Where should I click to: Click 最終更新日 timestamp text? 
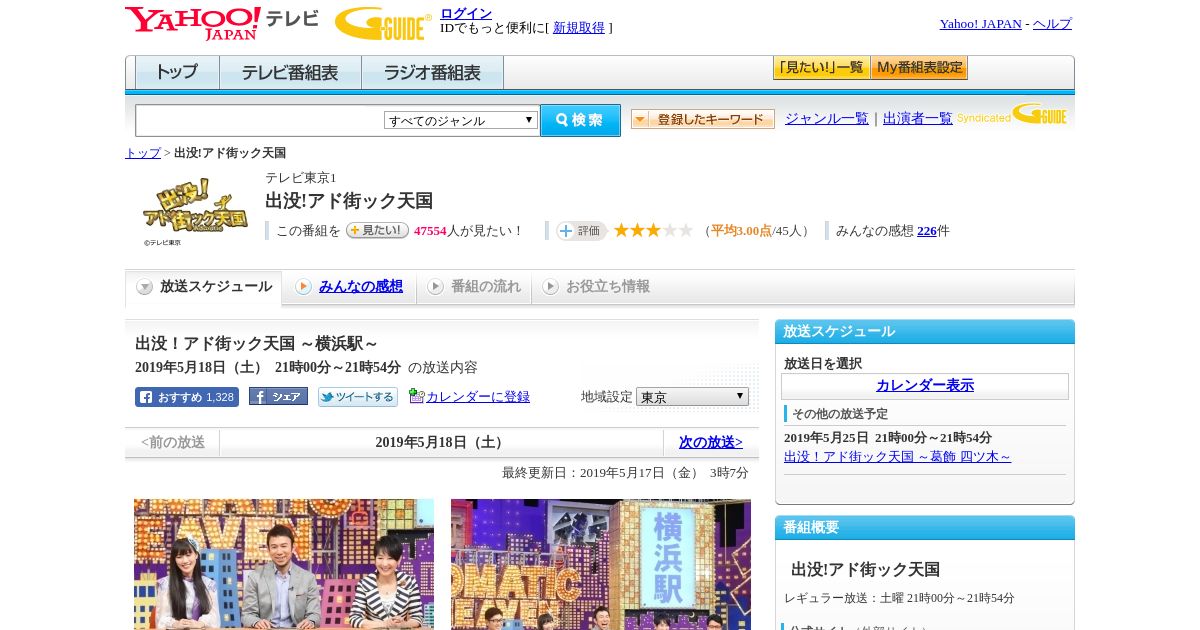pyautogui.click(x=625, y=473)
